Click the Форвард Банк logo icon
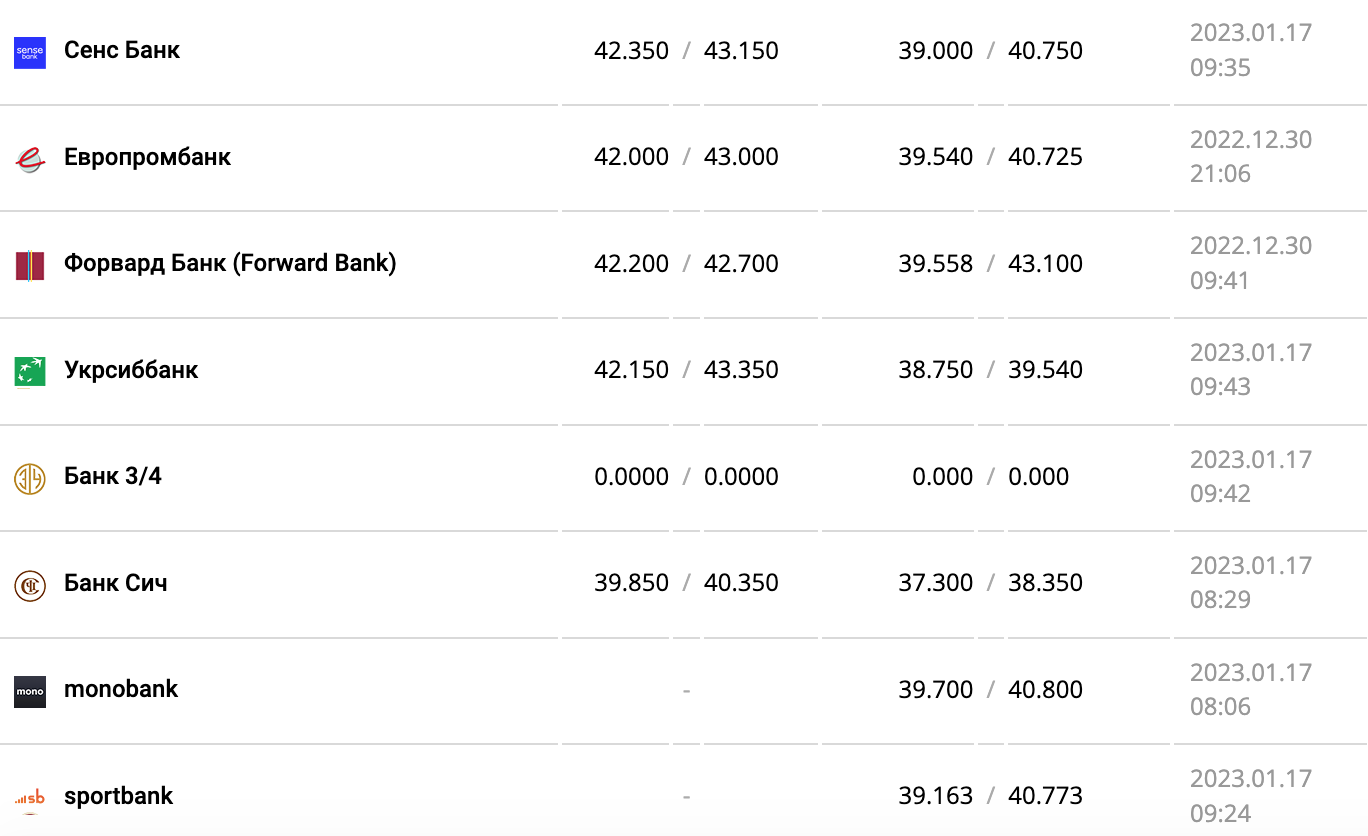Screen dimensions: 1368x836 click(x=30, y=266)
